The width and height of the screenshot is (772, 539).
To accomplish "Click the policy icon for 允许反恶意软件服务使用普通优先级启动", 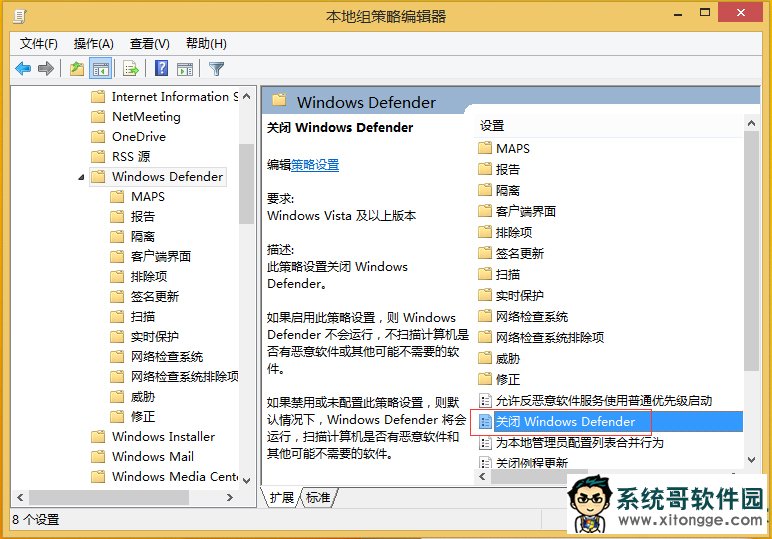I will pyautogui.click(x=485, y=401).
